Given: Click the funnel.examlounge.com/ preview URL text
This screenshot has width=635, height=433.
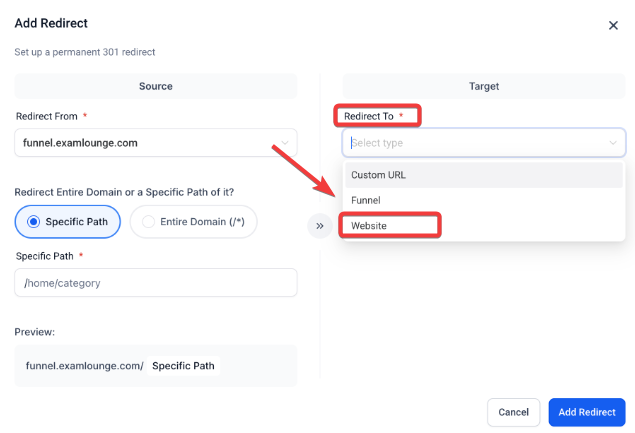Looking at the screenshot, I should (84, 366).
